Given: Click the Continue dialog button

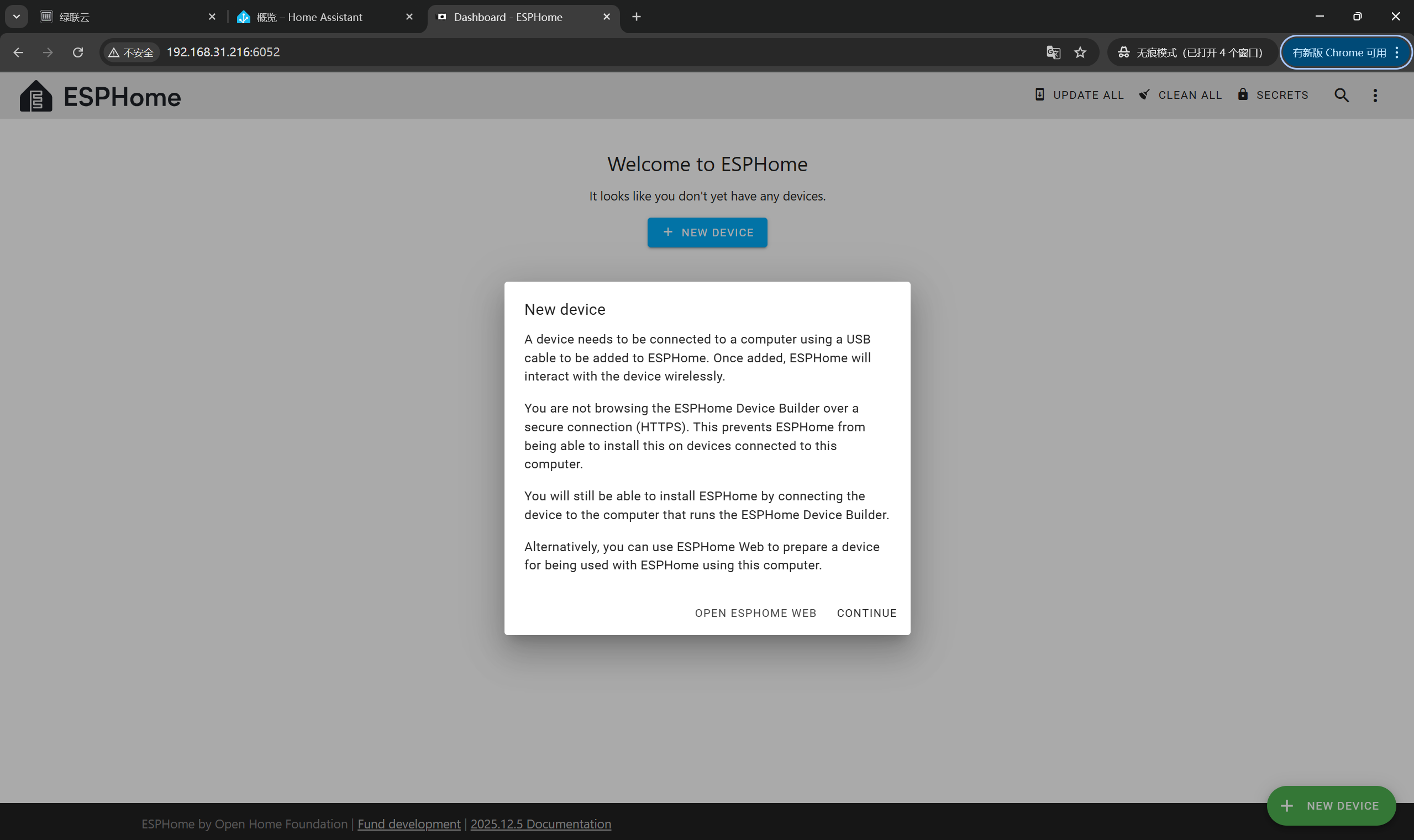Looking at the screenshot, I should click(866, 613).
